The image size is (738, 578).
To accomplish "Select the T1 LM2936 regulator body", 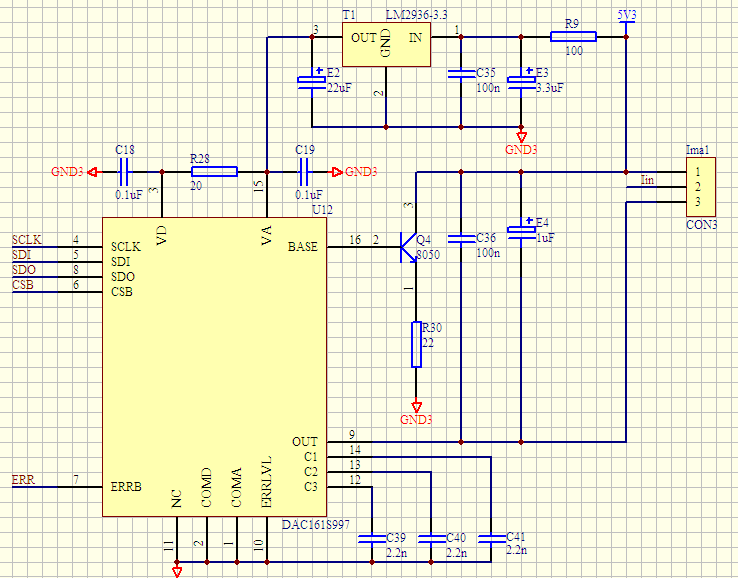I will pyautogui.click(x=386, y=44).
